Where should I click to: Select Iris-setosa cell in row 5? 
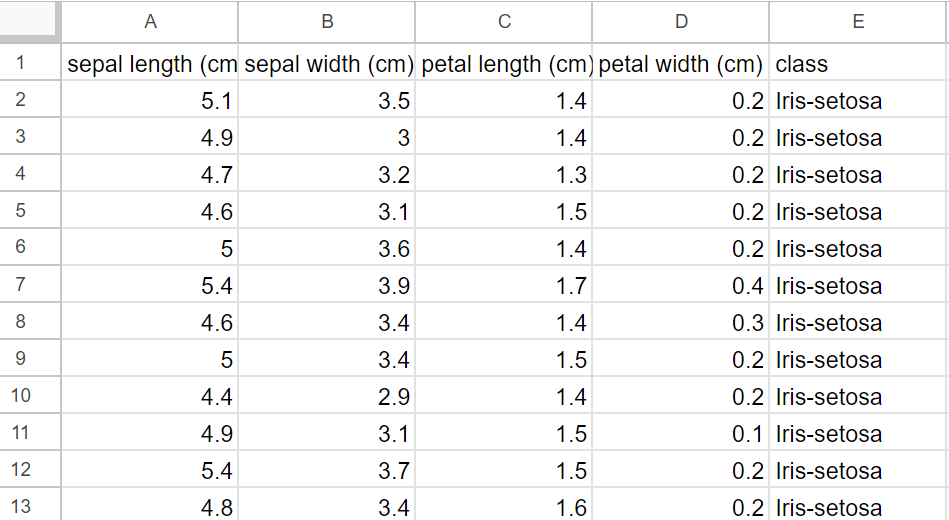pyautogui.click(x=859, y=210)
